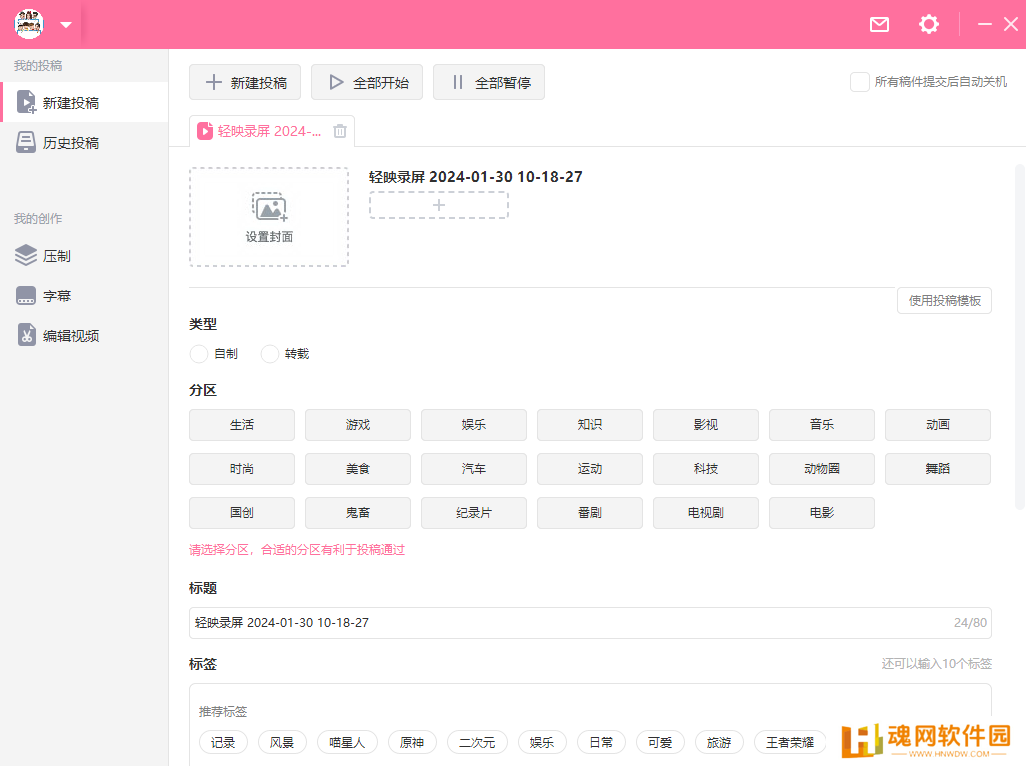Click the user avatar picture
Image resolution: width=1026 pixels, height=766 pixels.
tap(29, 24)
